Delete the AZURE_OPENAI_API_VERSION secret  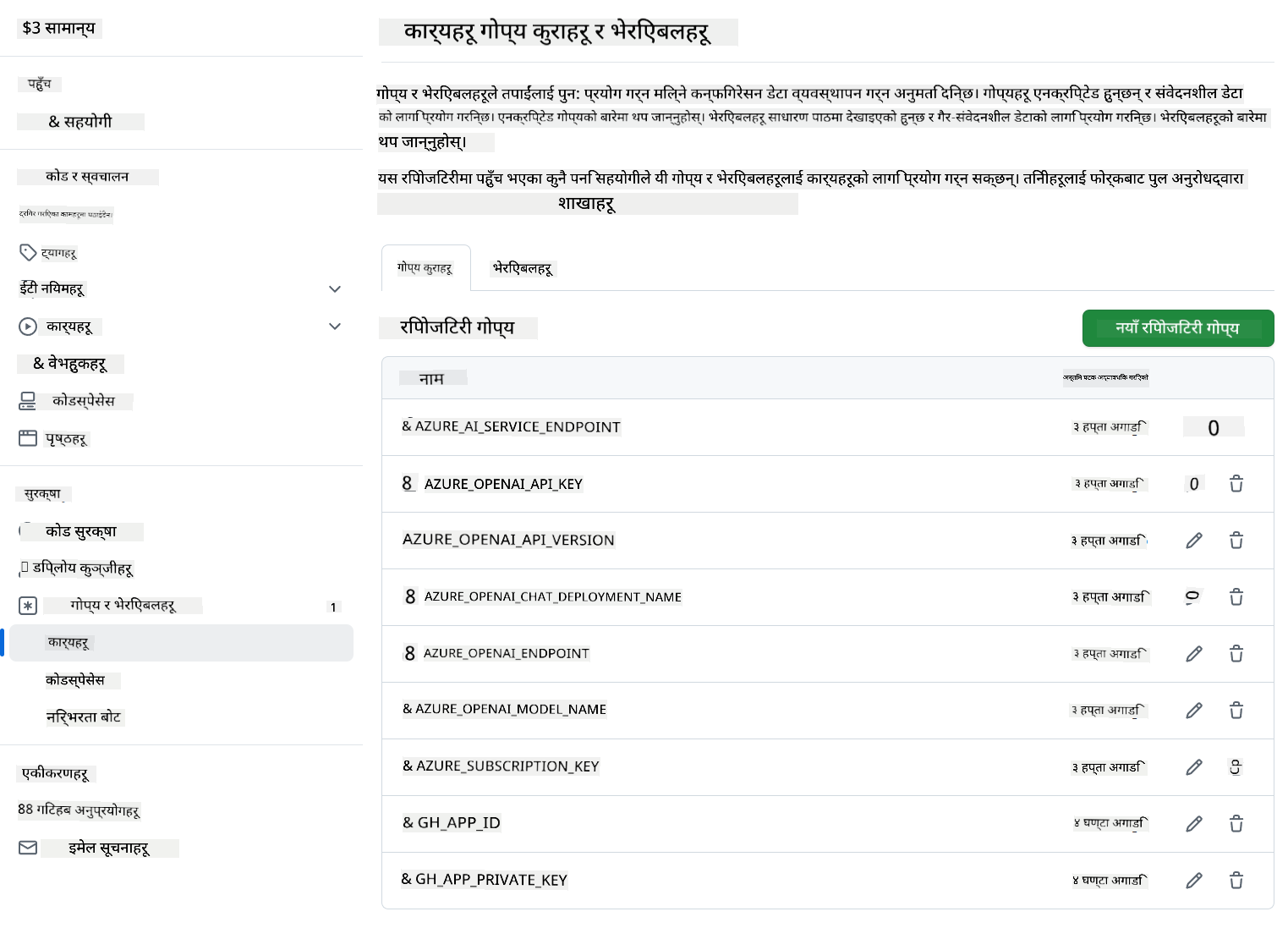point(1236,541)
